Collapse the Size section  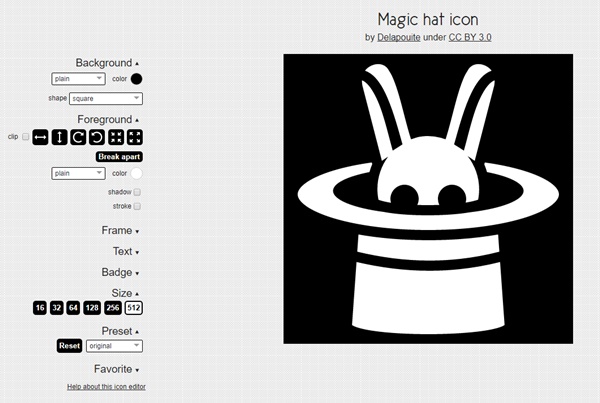pos(125,293)
